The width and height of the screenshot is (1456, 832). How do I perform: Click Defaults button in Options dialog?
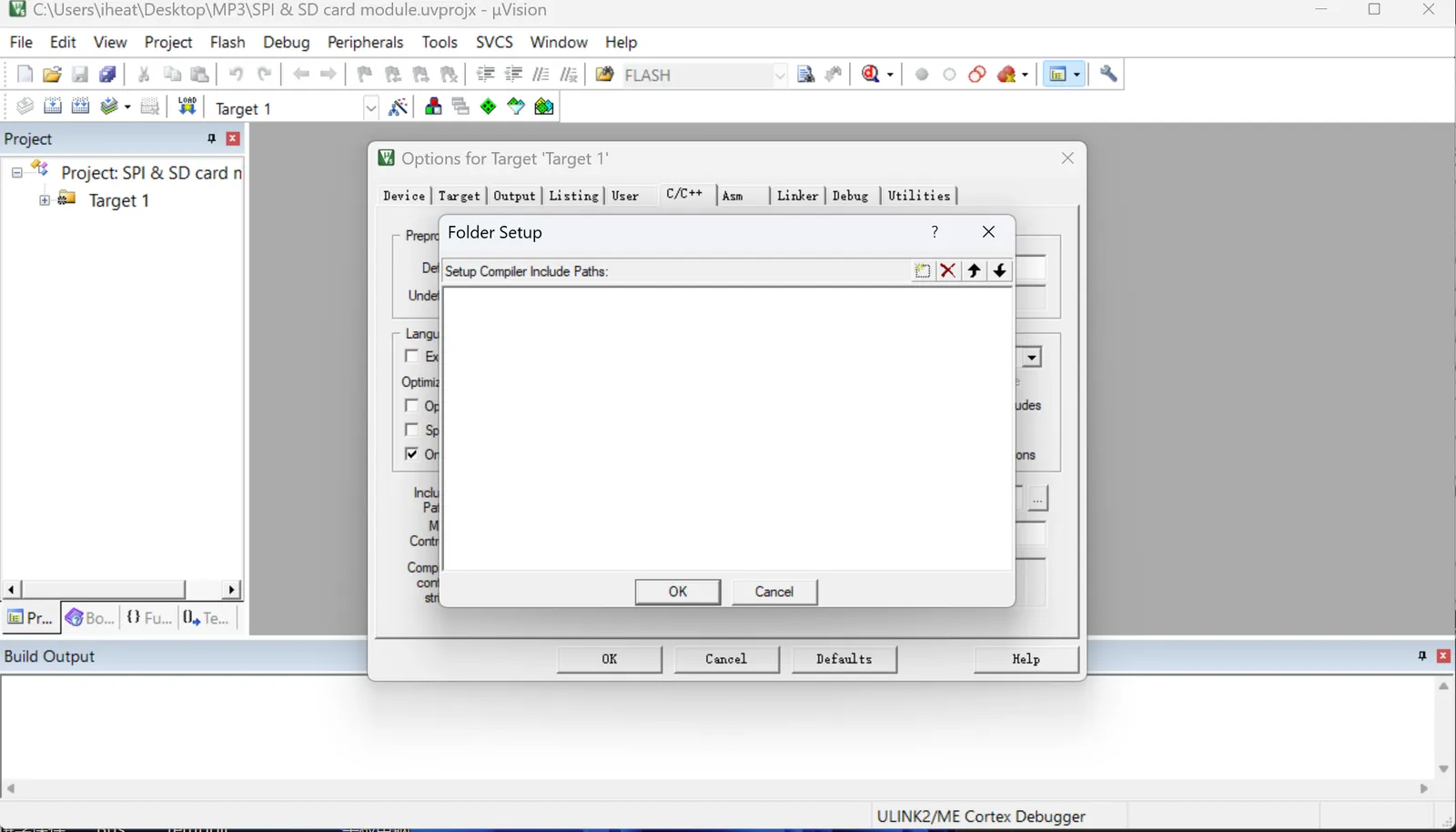tap(844, 659)
